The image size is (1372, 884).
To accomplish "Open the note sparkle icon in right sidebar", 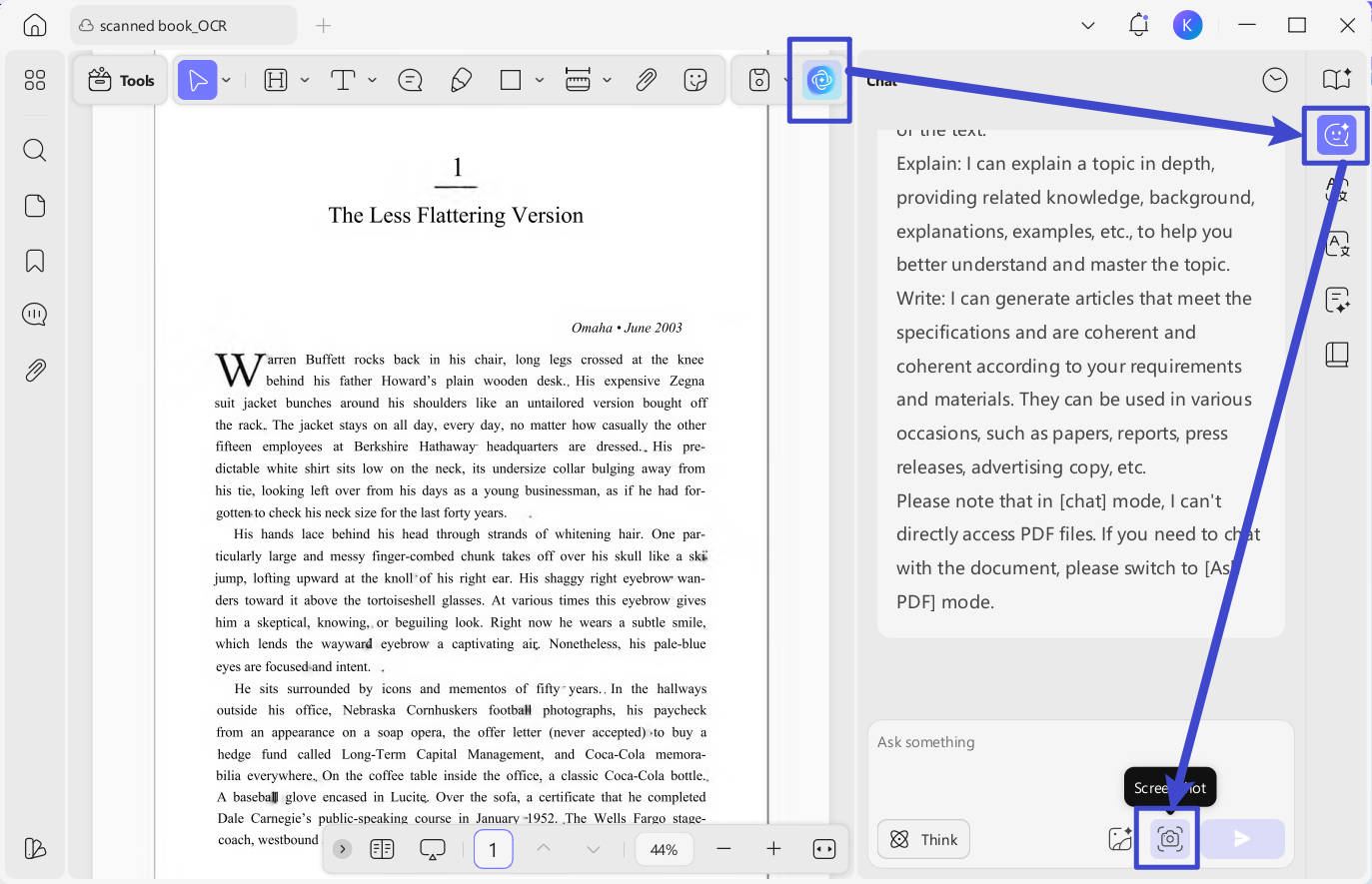I will click(1337, 300).
